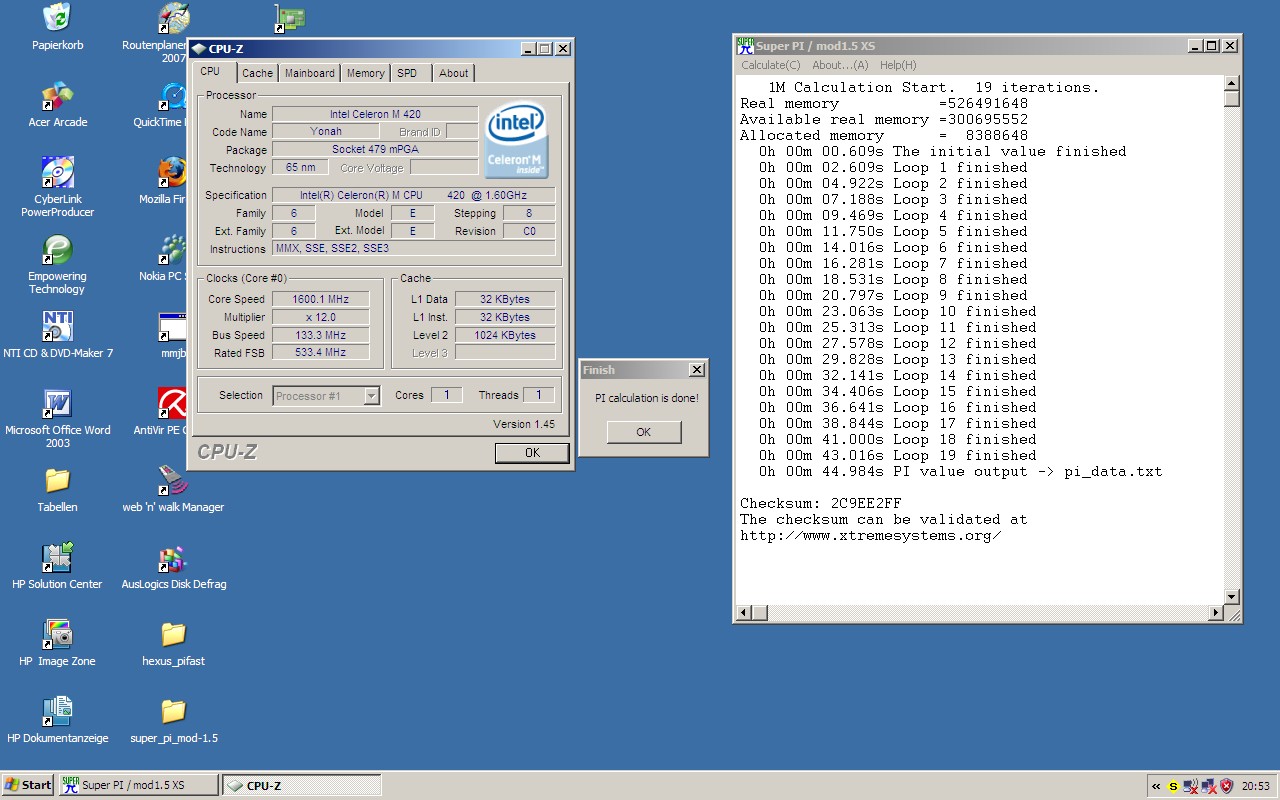Open the red security shield tray icon
Image resolution: width=1280 pixels, height=800 pixels.
click(1227, 786)
